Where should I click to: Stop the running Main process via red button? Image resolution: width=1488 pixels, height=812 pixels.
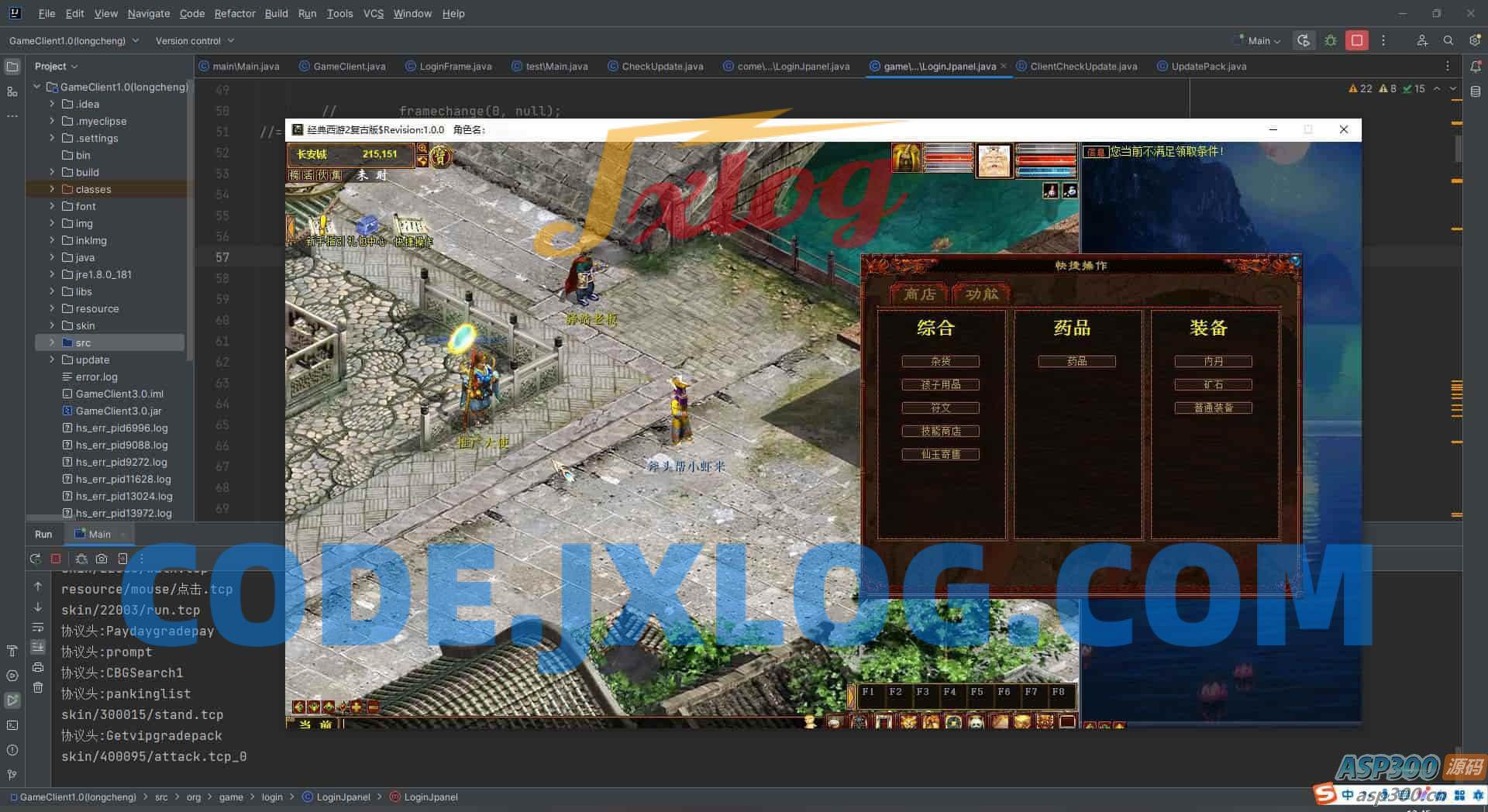(1357, 40)
